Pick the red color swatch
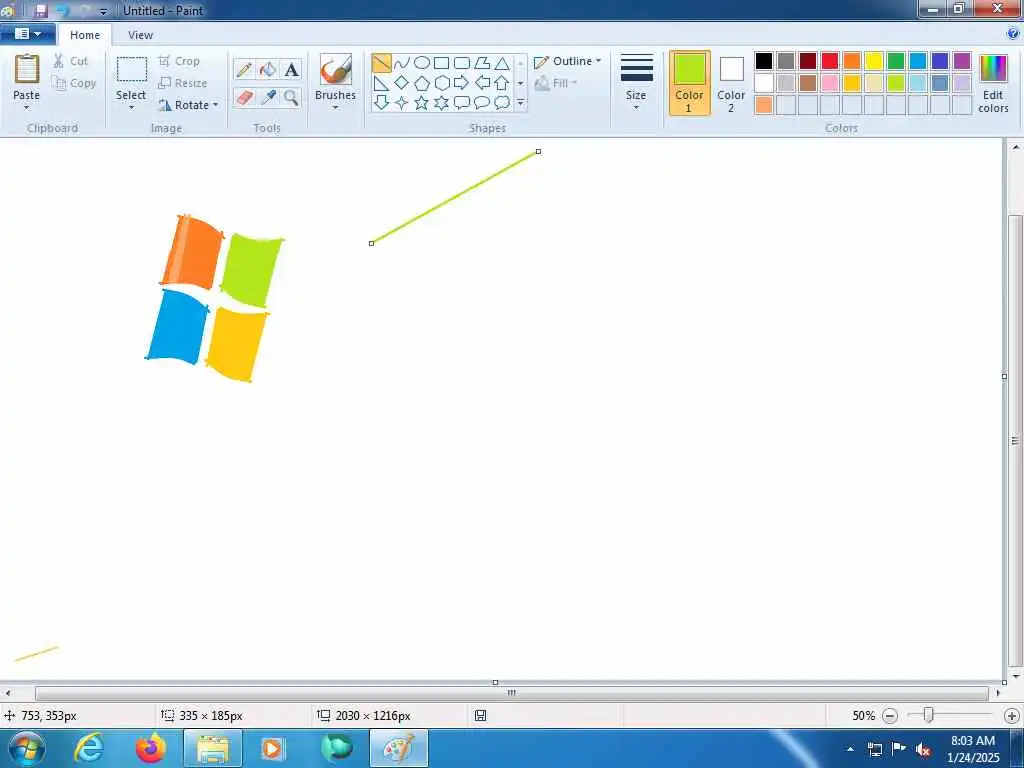Screen dimensions: 1024x768 click(x=830, y=61)
